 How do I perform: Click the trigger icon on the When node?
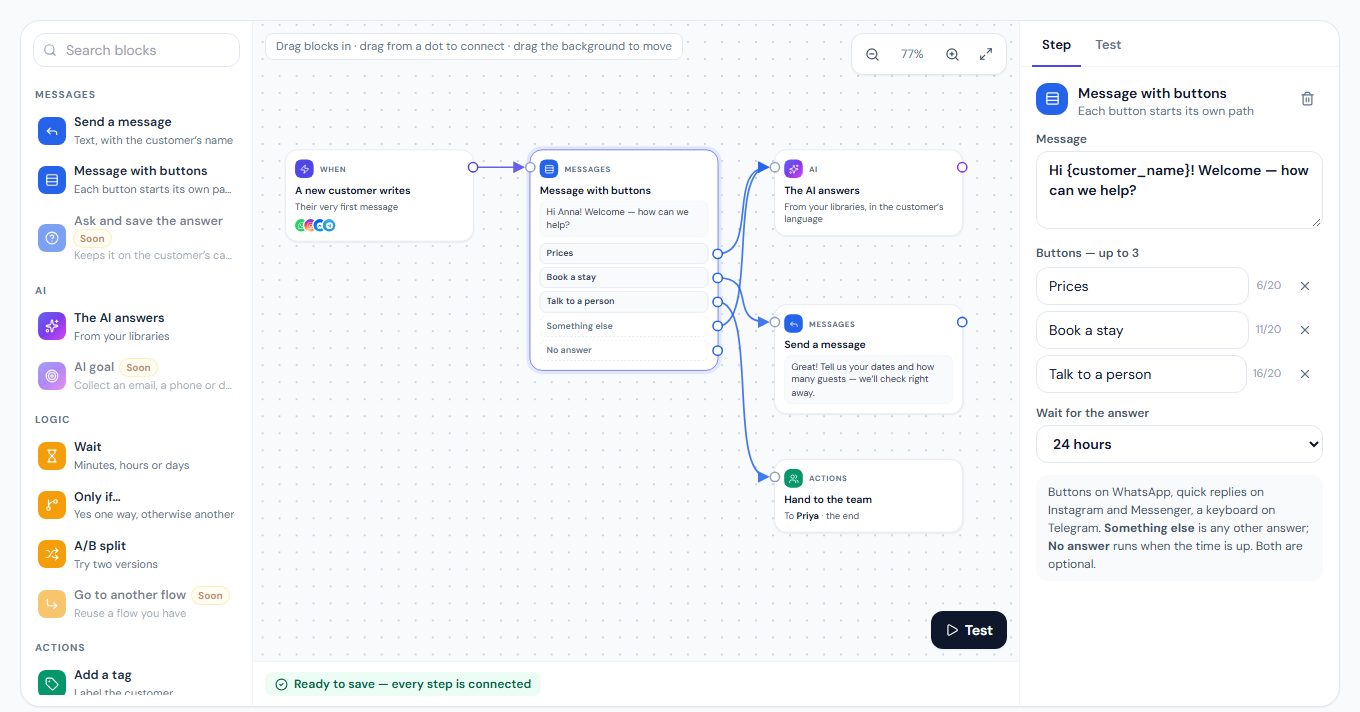pyautogui.click(x=304, y=169)
